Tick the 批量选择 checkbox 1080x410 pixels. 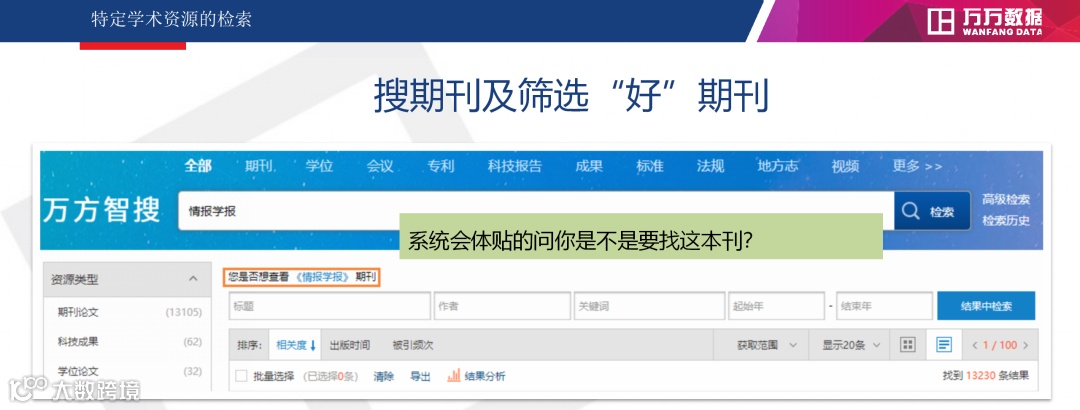[x=241, y=376]
